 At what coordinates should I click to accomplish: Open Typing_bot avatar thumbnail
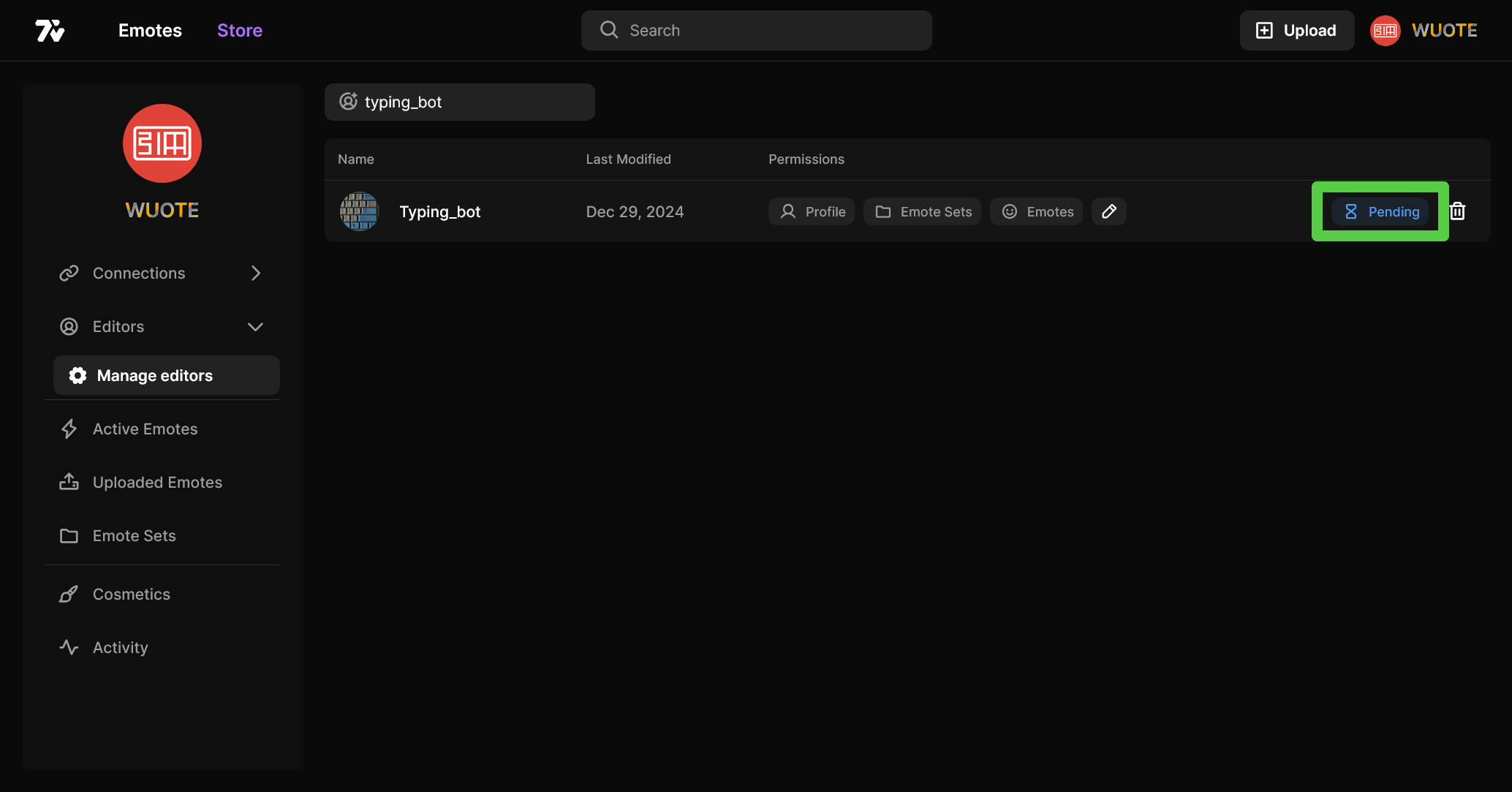(359, 211)
